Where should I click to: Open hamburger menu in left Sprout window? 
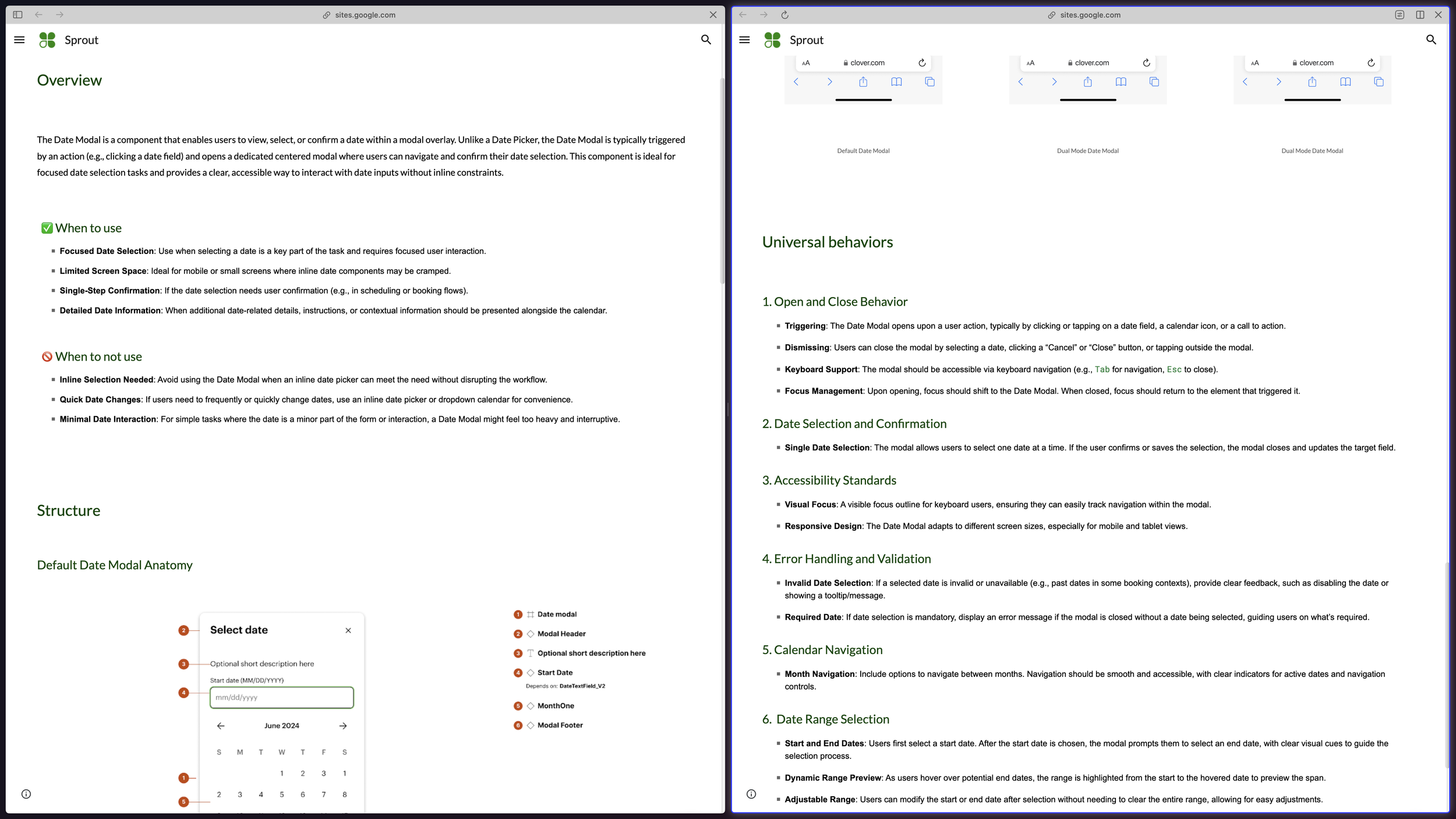click(19, 40)
